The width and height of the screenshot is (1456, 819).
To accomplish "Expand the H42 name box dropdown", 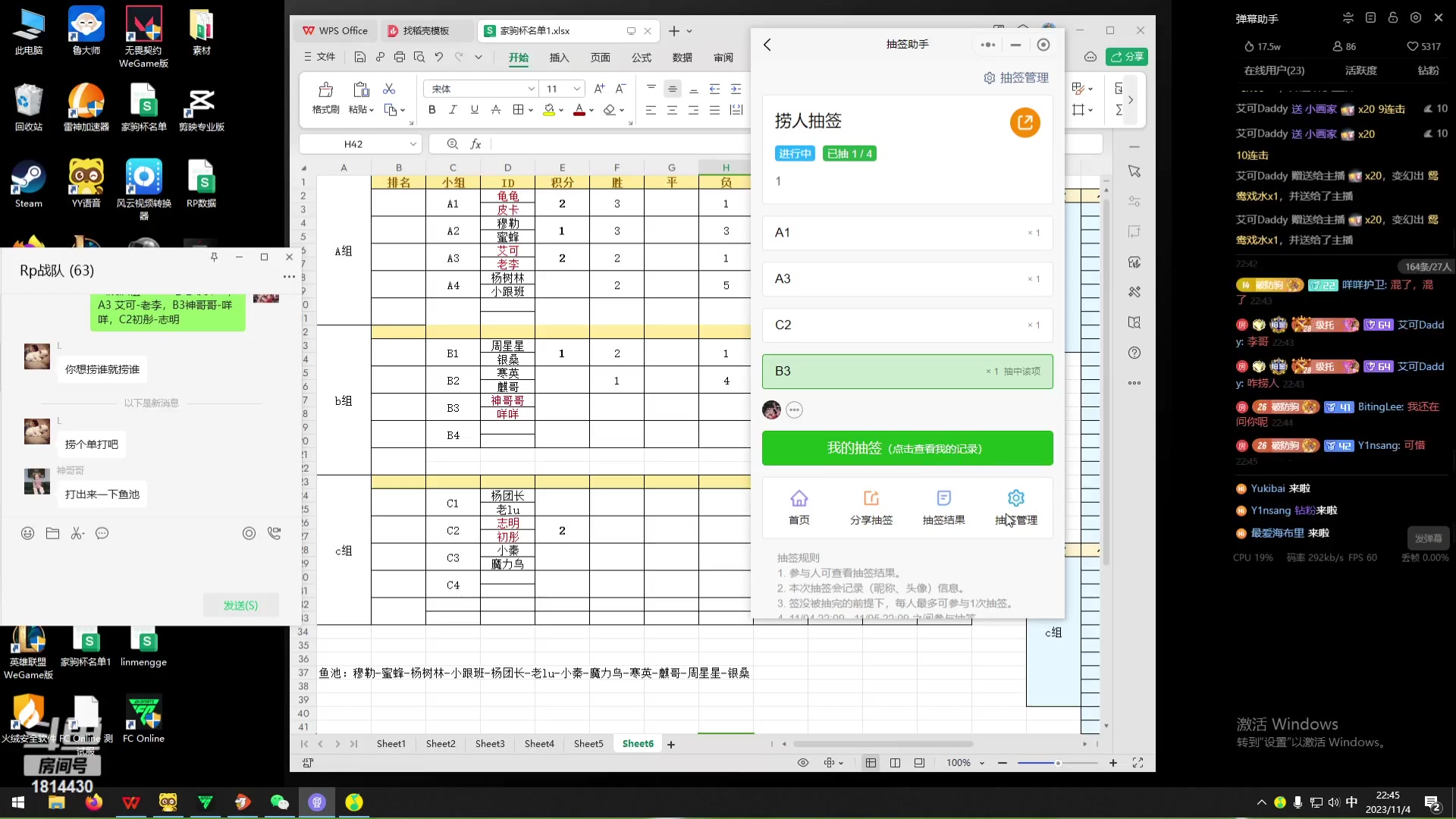I will (x=413, y=144).
